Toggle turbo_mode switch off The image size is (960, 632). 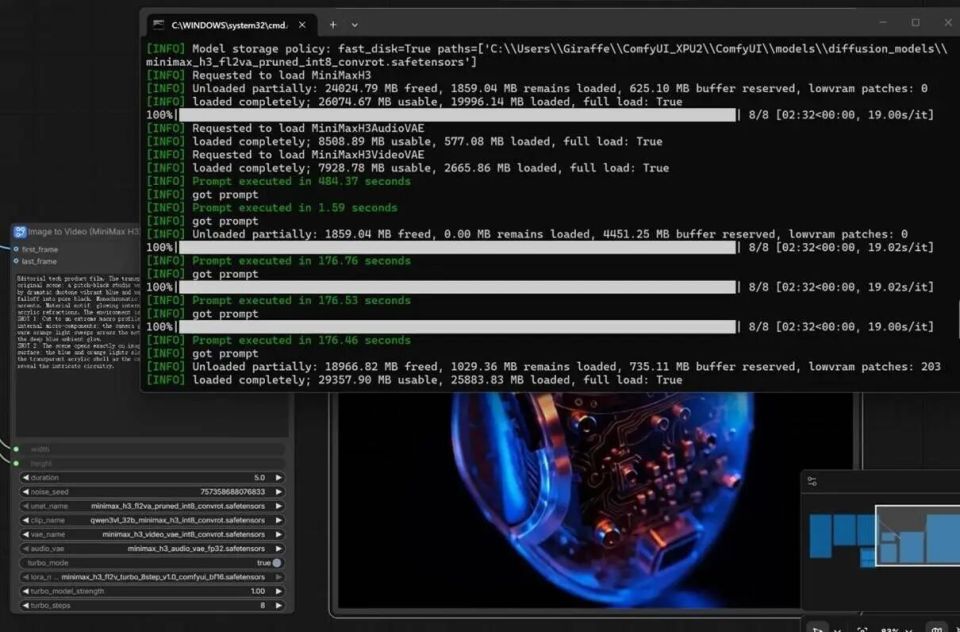[x=277, y=563]
